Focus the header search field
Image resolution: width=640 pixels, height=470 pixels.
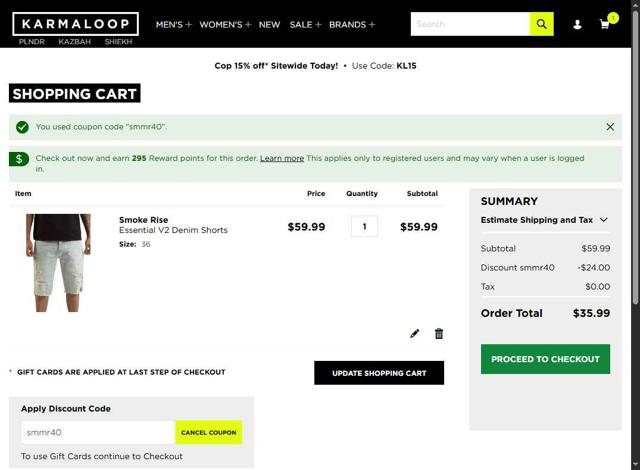[470, 24]
